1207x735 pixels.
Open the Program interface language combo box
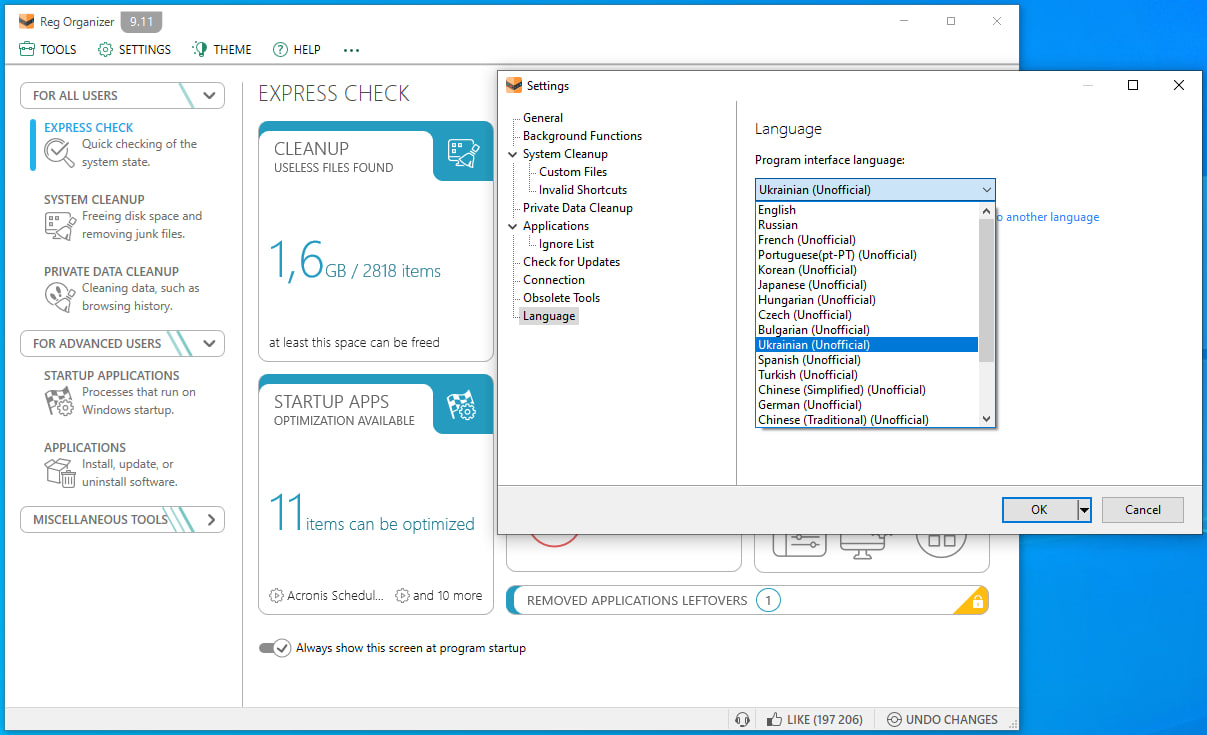[x=875, y=189]
